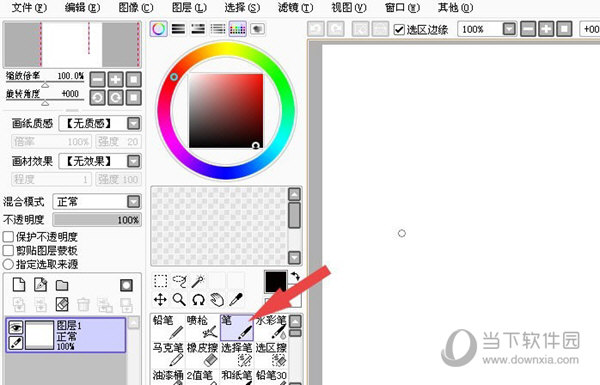The height and width of the screenshot is (385, 600).
Task: Open the 其他 menu
Action: [x=455, y=7]
